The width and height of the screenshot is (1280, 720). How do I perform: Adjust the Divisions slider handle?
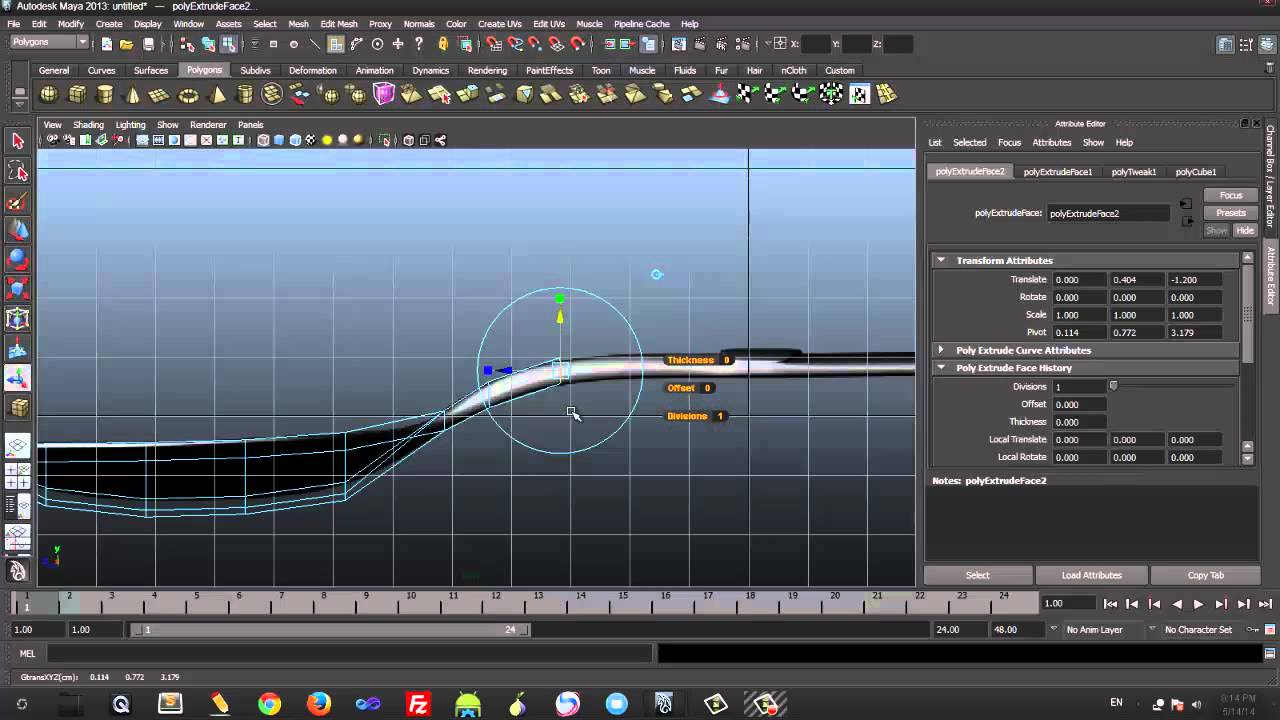point(1113,386)
